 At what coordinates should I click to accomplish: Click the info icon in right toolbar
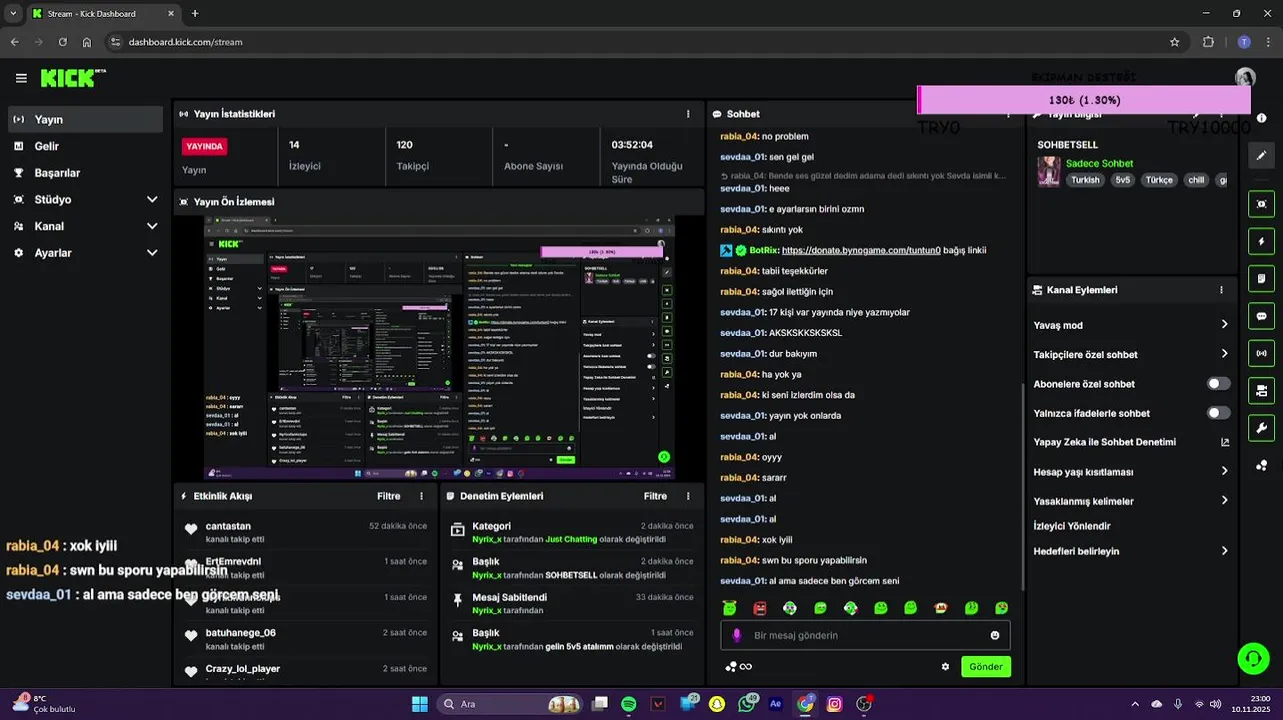(1262, 118)
